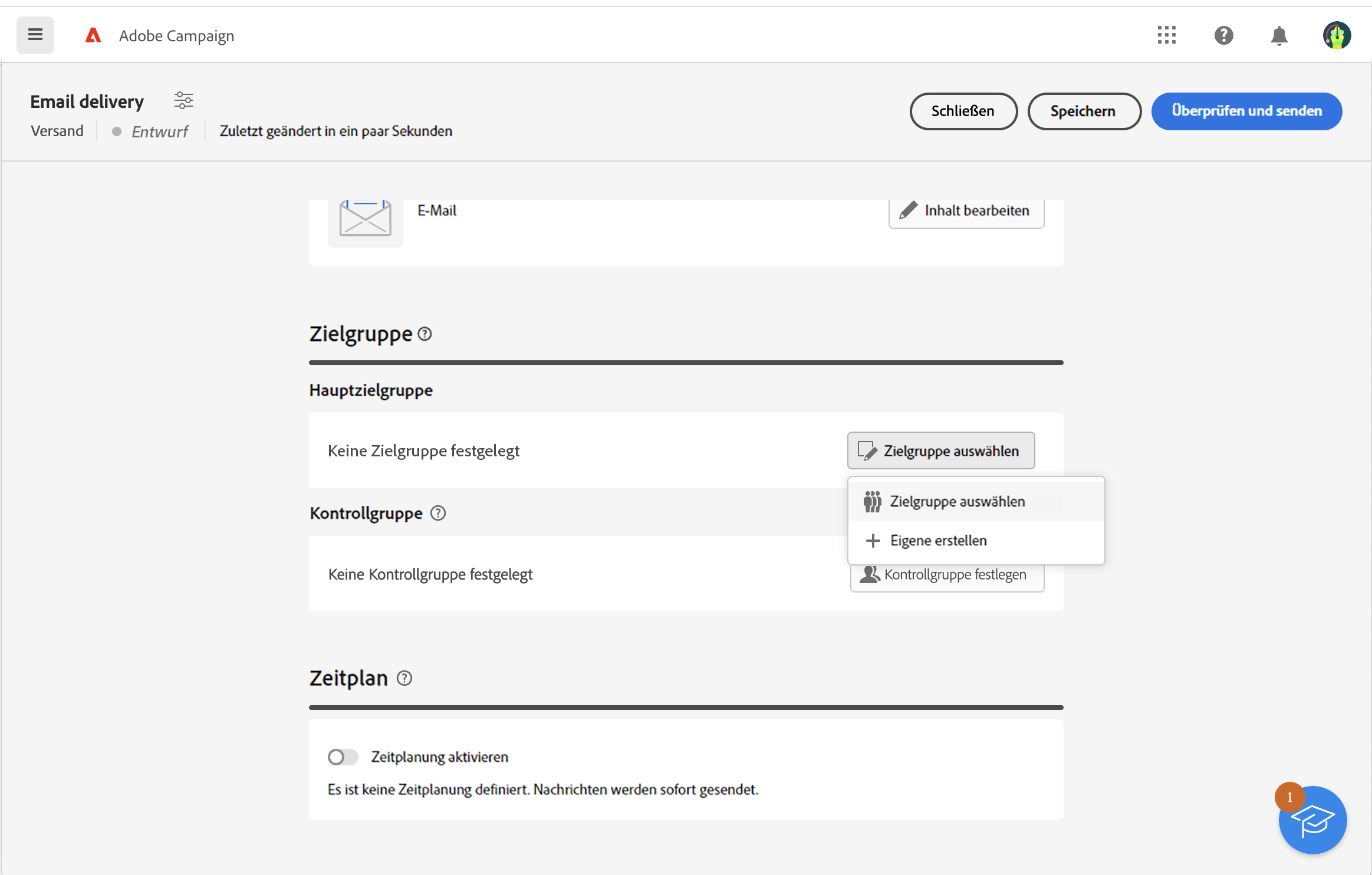This screenshot has height=875, width=1372.
Task: Open the apps grid switcher
Action: pos(1166,35)
